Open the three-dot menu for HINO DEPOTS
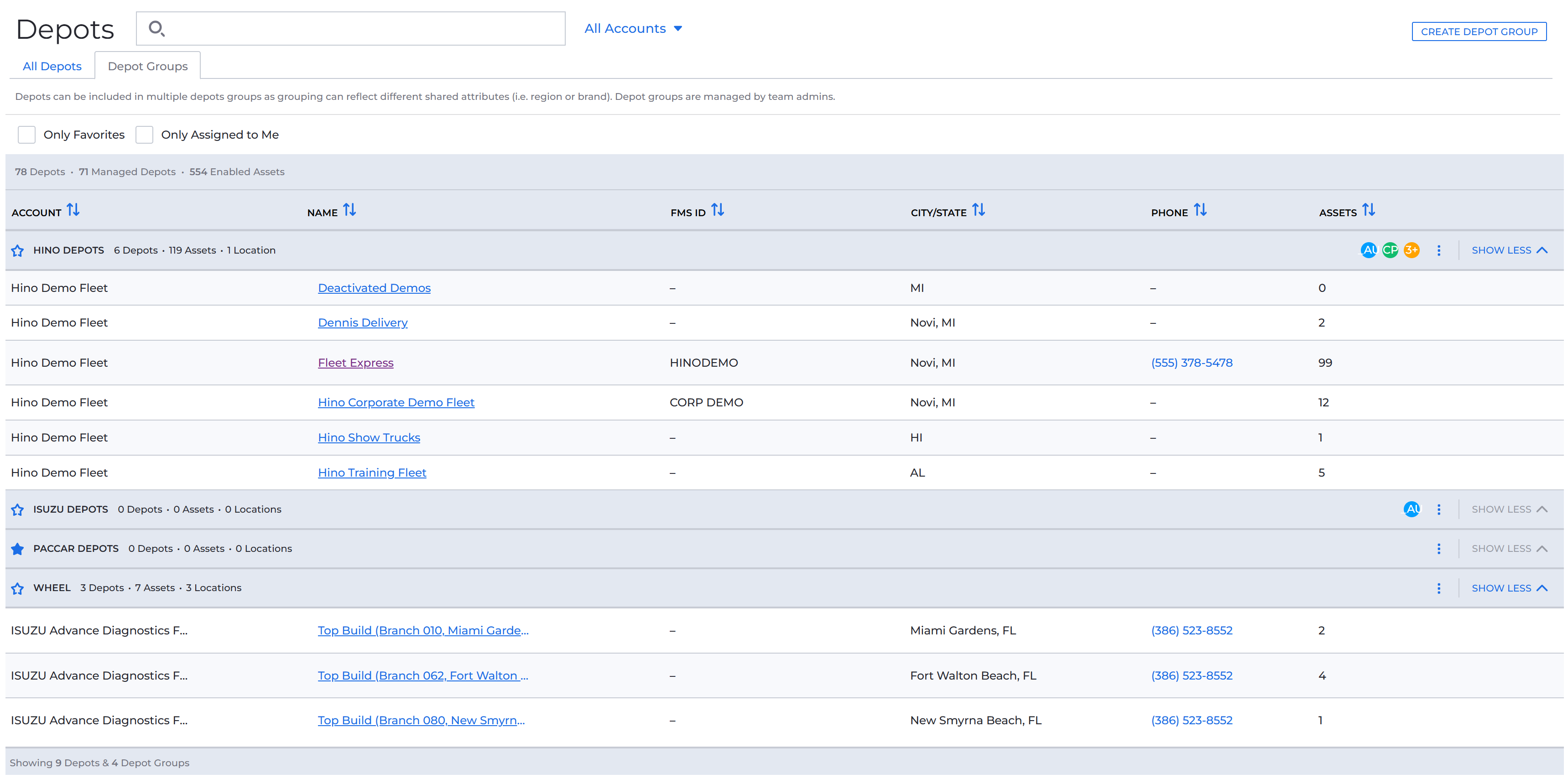 coord(1439,251)
